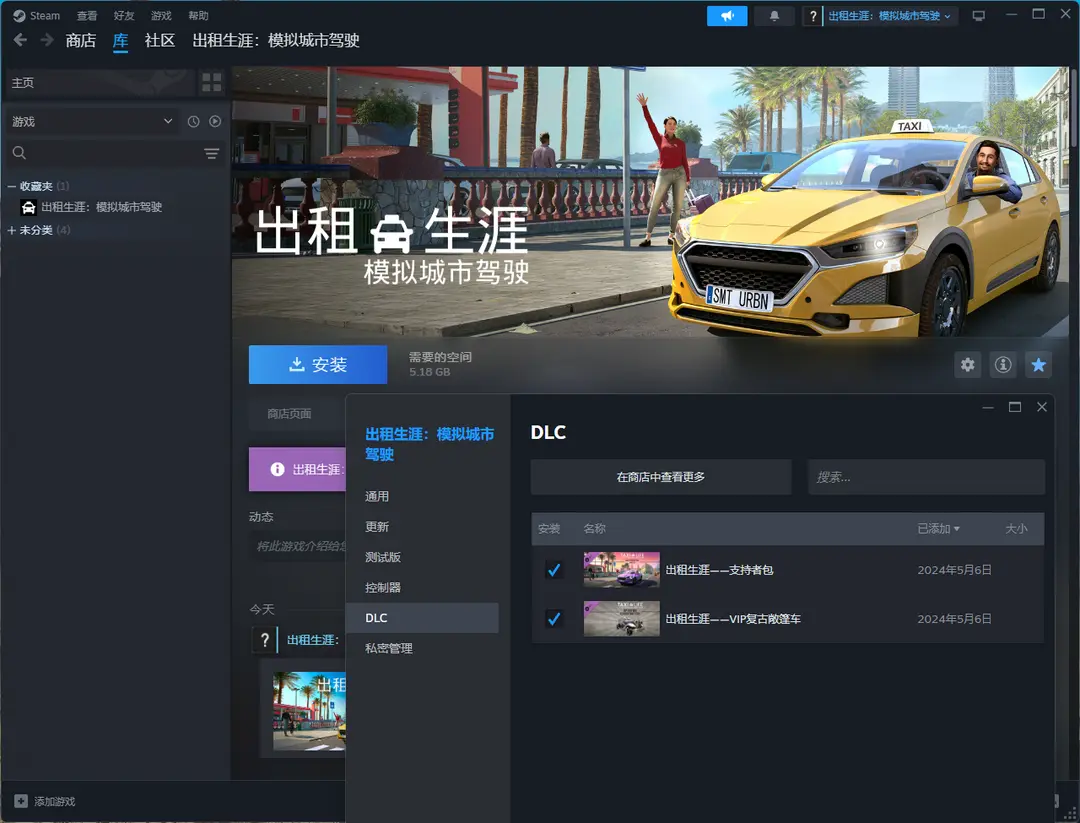
Task: Select 更新 in properties sidebar
Action: (x=422, y=526)
